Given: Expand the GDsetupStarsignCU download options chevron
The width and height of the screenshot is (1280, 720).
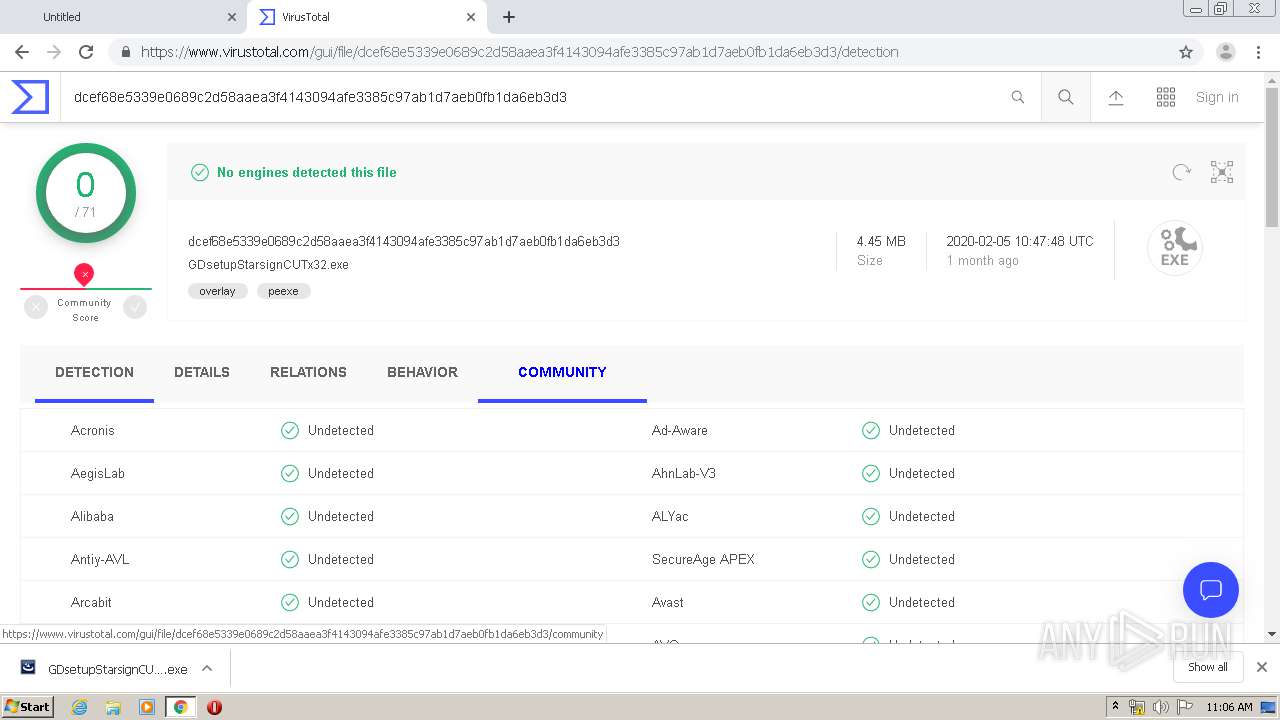Looking at the screenshot, I should [x=207, y=668].
